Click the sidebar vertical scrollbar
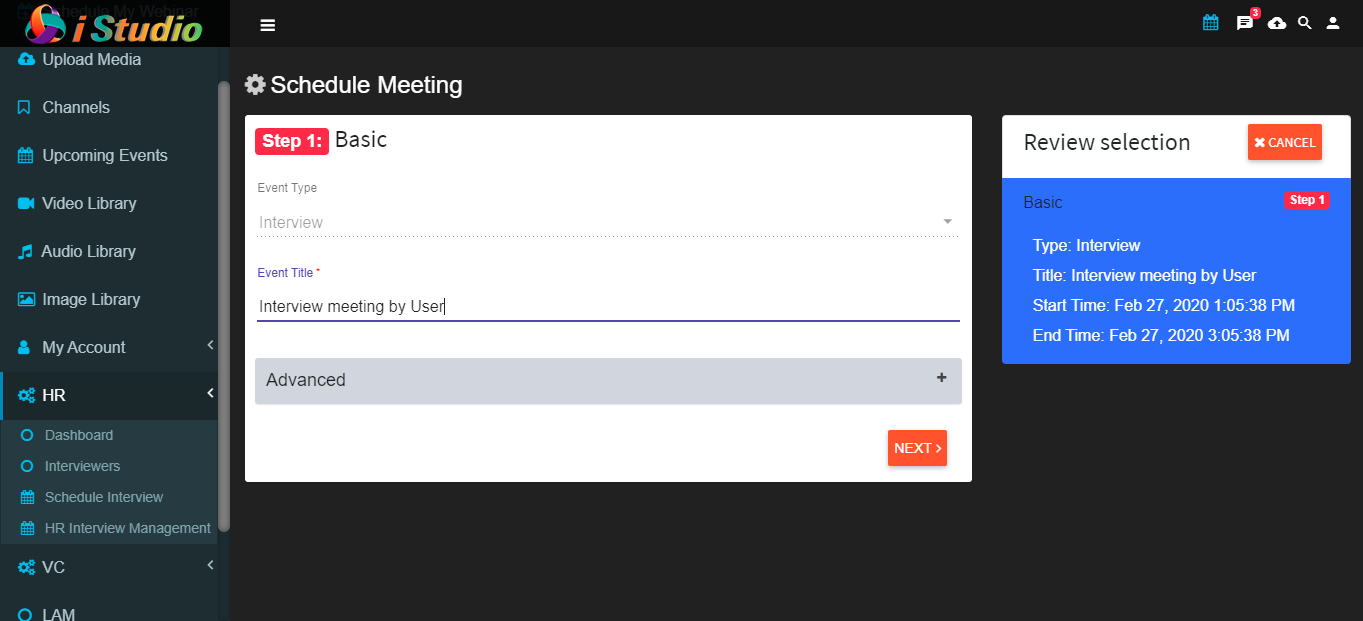1363x621 pixels. [224, 305]
